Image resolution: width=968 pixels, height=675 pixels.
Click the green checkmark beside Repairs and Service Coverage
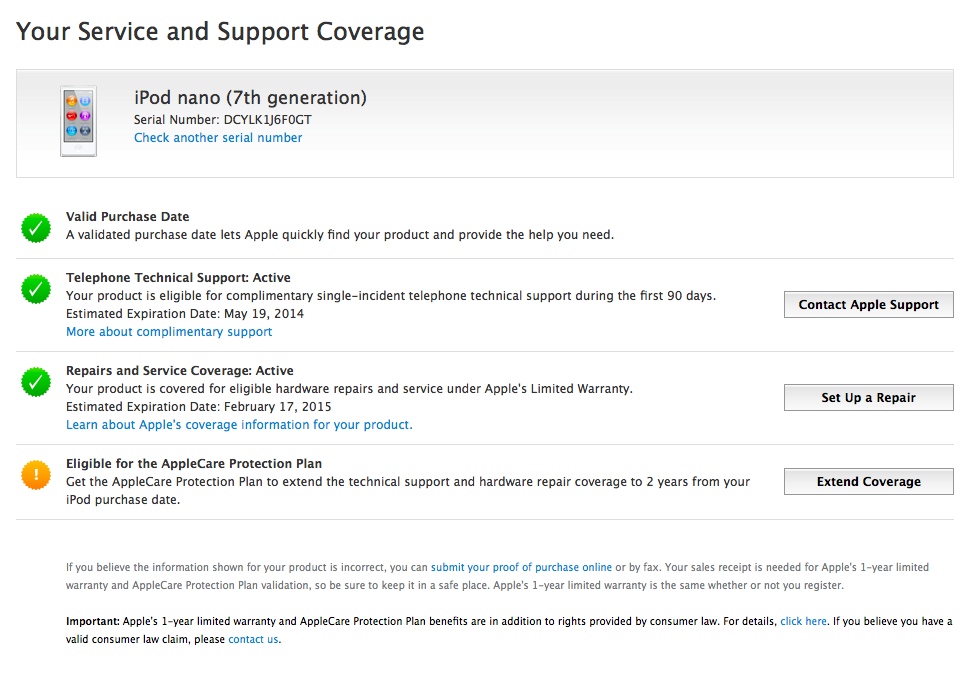pos(36,382)
